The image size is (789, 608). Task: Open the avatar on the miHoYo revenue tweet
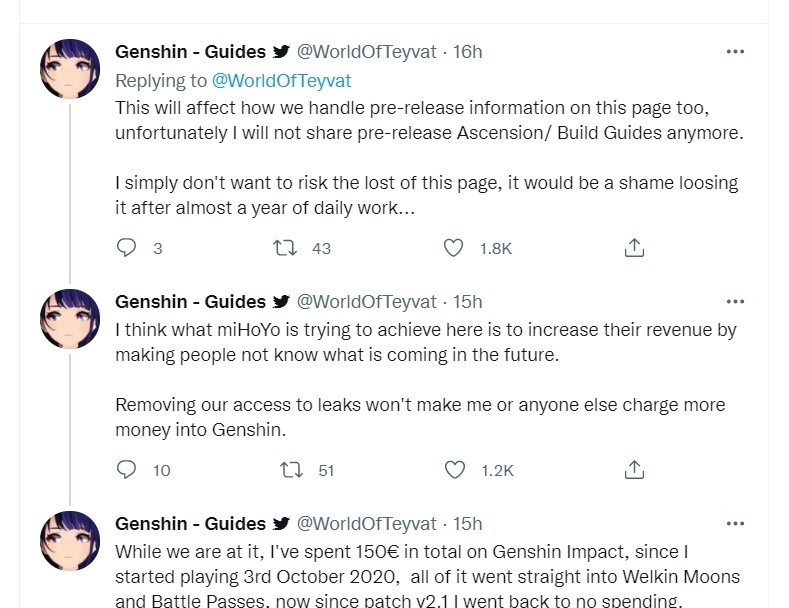(70, 319)
